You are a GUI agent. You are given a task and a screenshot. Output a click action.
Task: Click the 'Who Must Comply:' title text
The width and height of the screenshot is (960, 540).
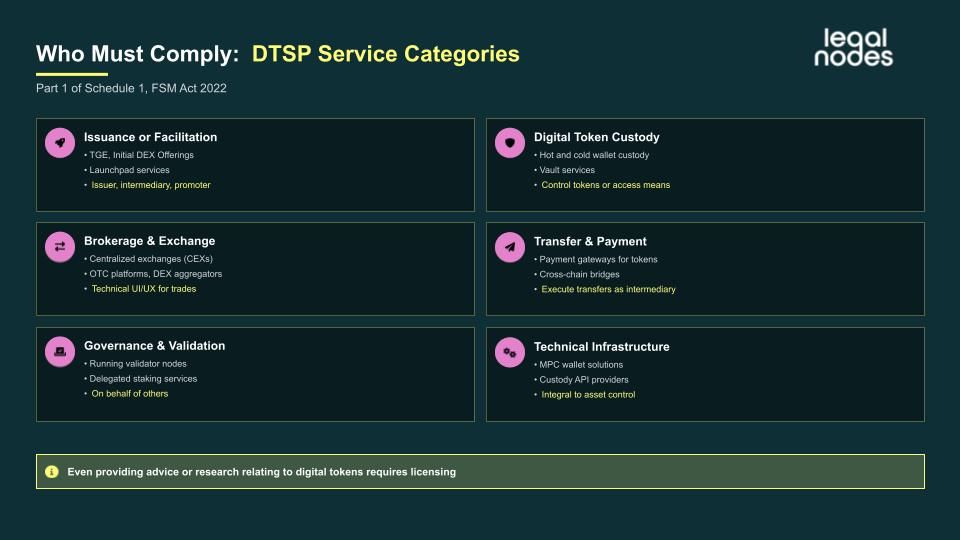(x=137, y=54)
